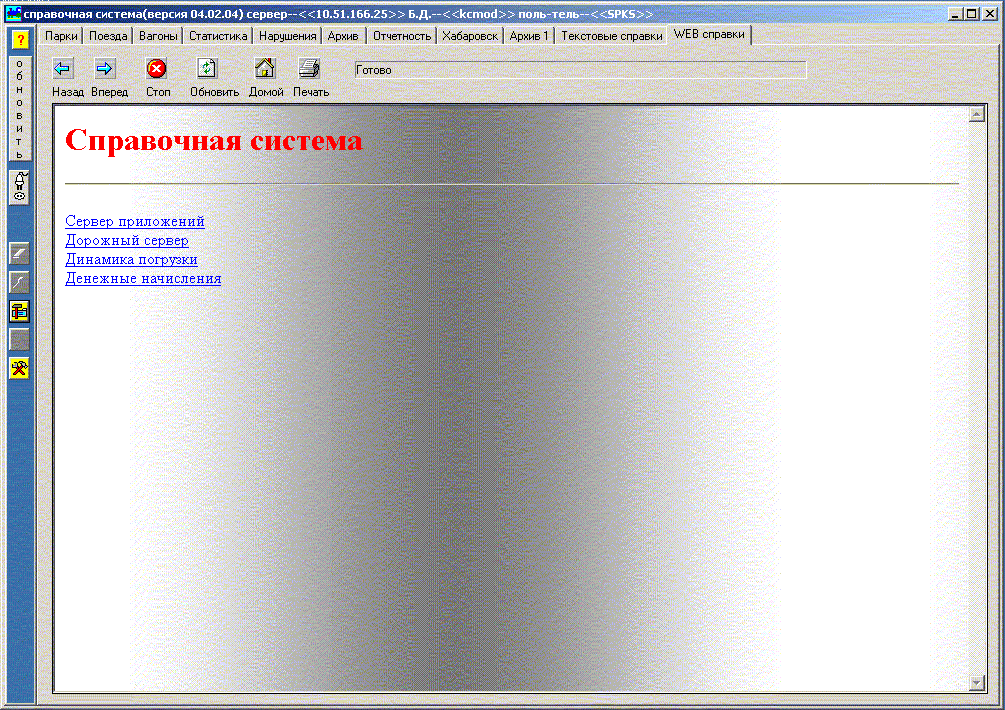This screenshot has height=710, width=1005.
Task: Close the справочная система window
Action: point(990,13)
